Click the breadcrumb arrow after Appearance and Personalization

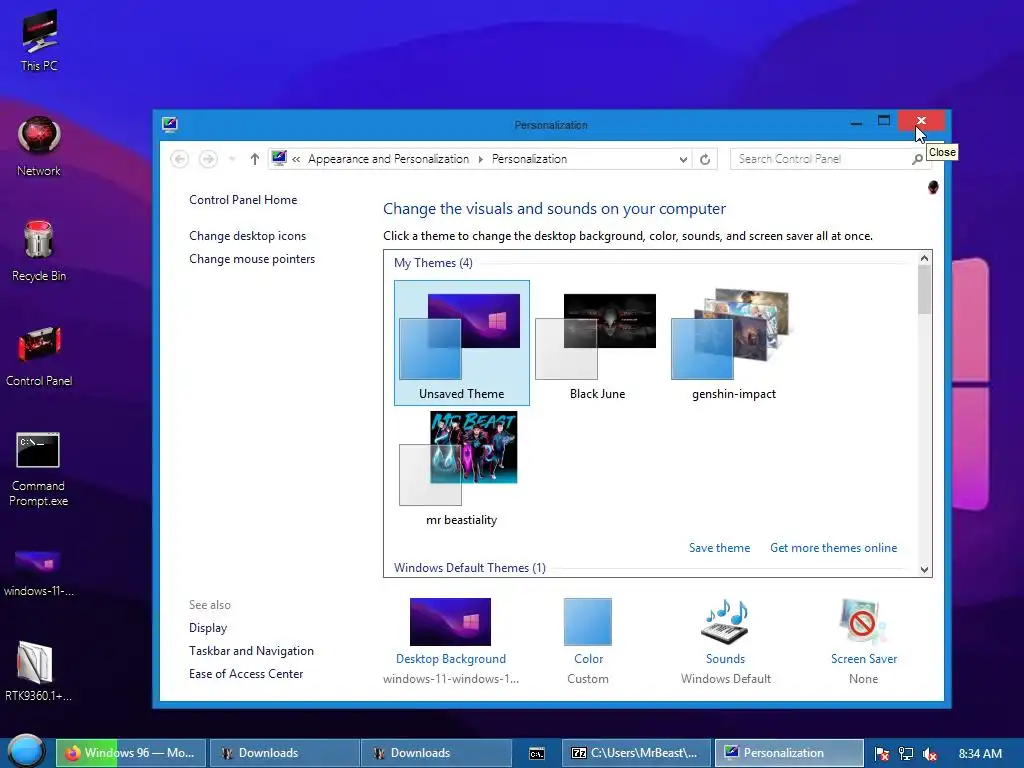481,159
